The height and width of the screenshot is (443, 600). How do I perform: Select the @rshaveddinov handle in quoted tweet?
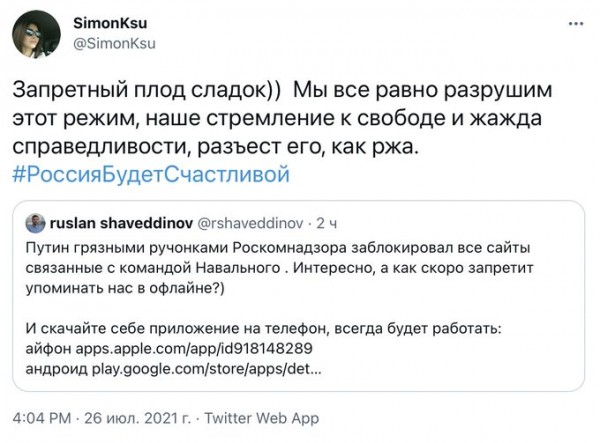pyautogui.click(x=250, y=223)
